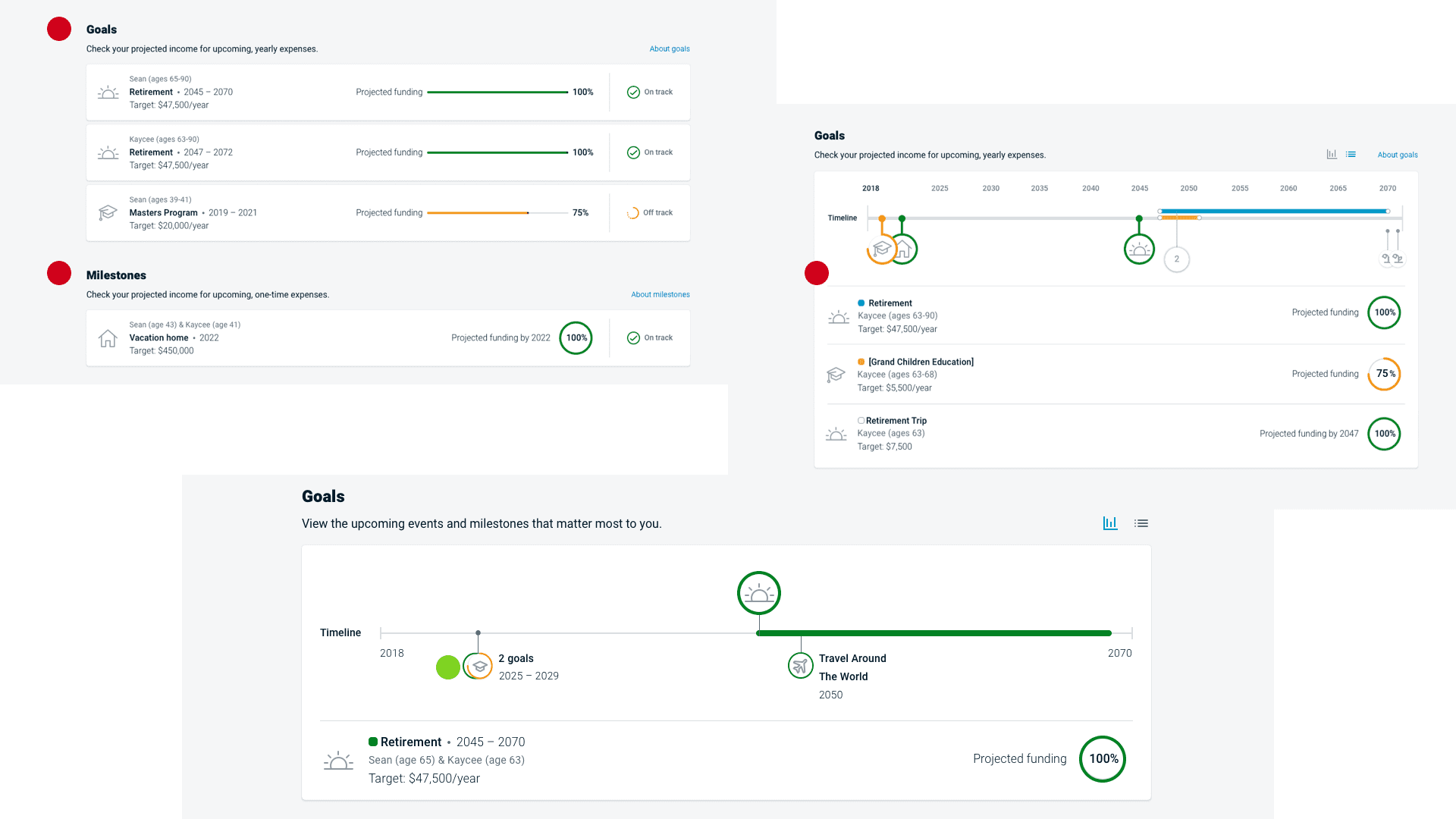Click the chart view icon in bottom Goals panel
This screenshot has width=1456, height=819.
(1110, 523)
